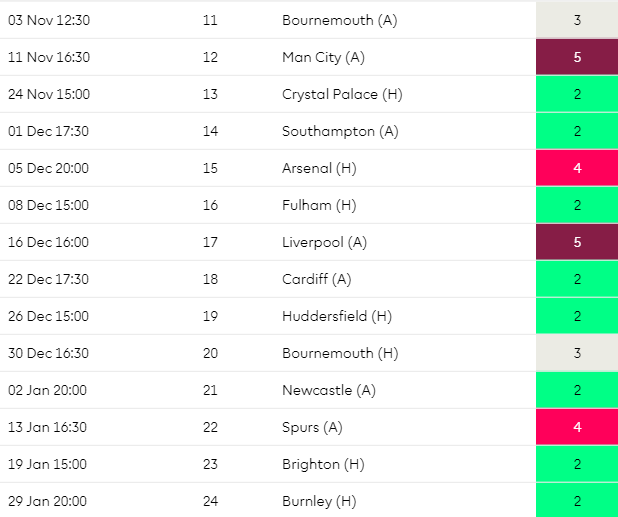Click the red difficulty 4 cell for Spurs

click(577, 427)
